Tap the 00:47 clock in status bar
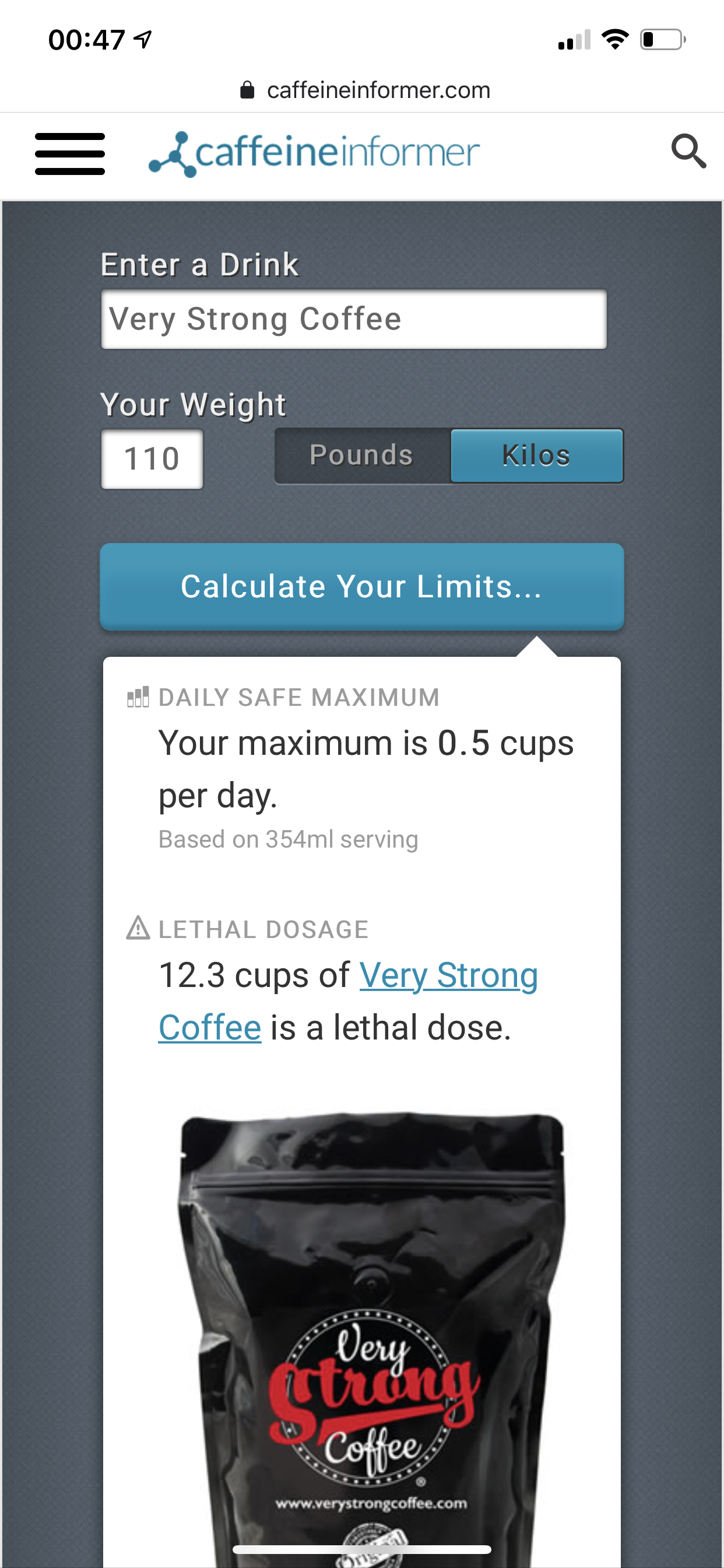Image resolution: width=724 pixels, height=1568 pixels. pyautogui.click(x=86, y=40)
